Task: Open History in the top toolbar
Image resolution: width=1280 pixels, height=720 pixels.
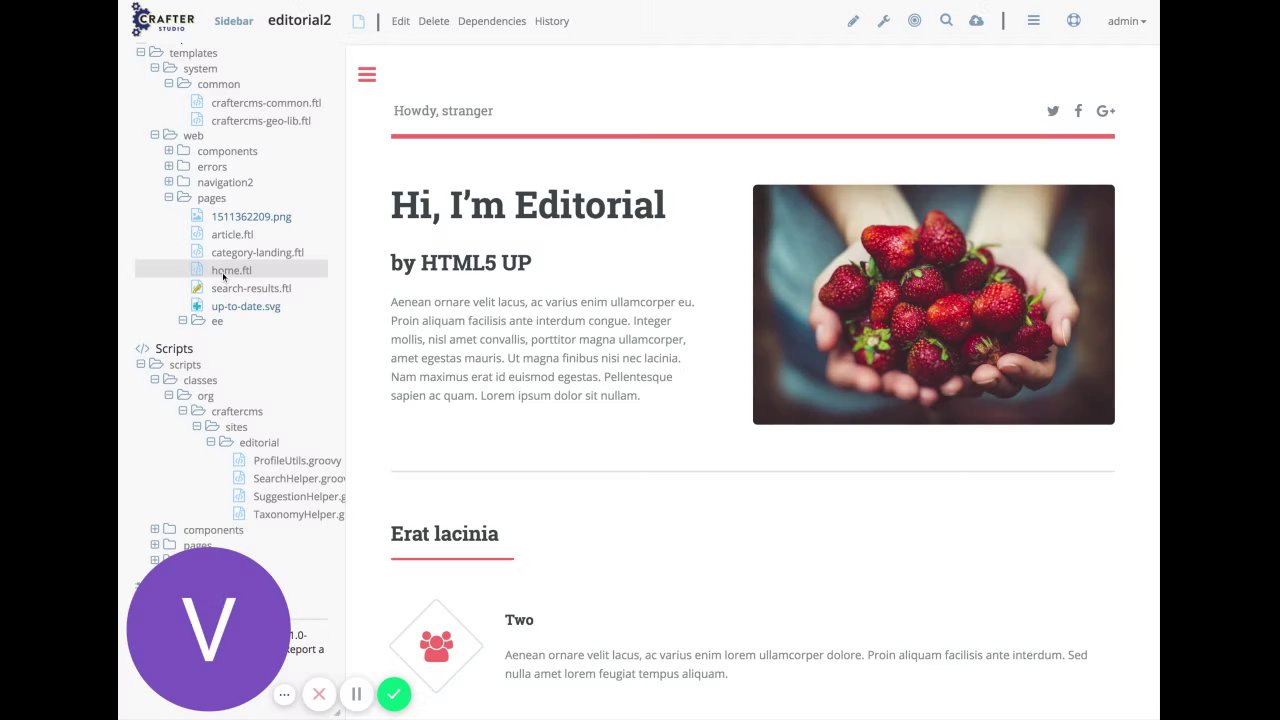Action: click(x=552, y=21)
